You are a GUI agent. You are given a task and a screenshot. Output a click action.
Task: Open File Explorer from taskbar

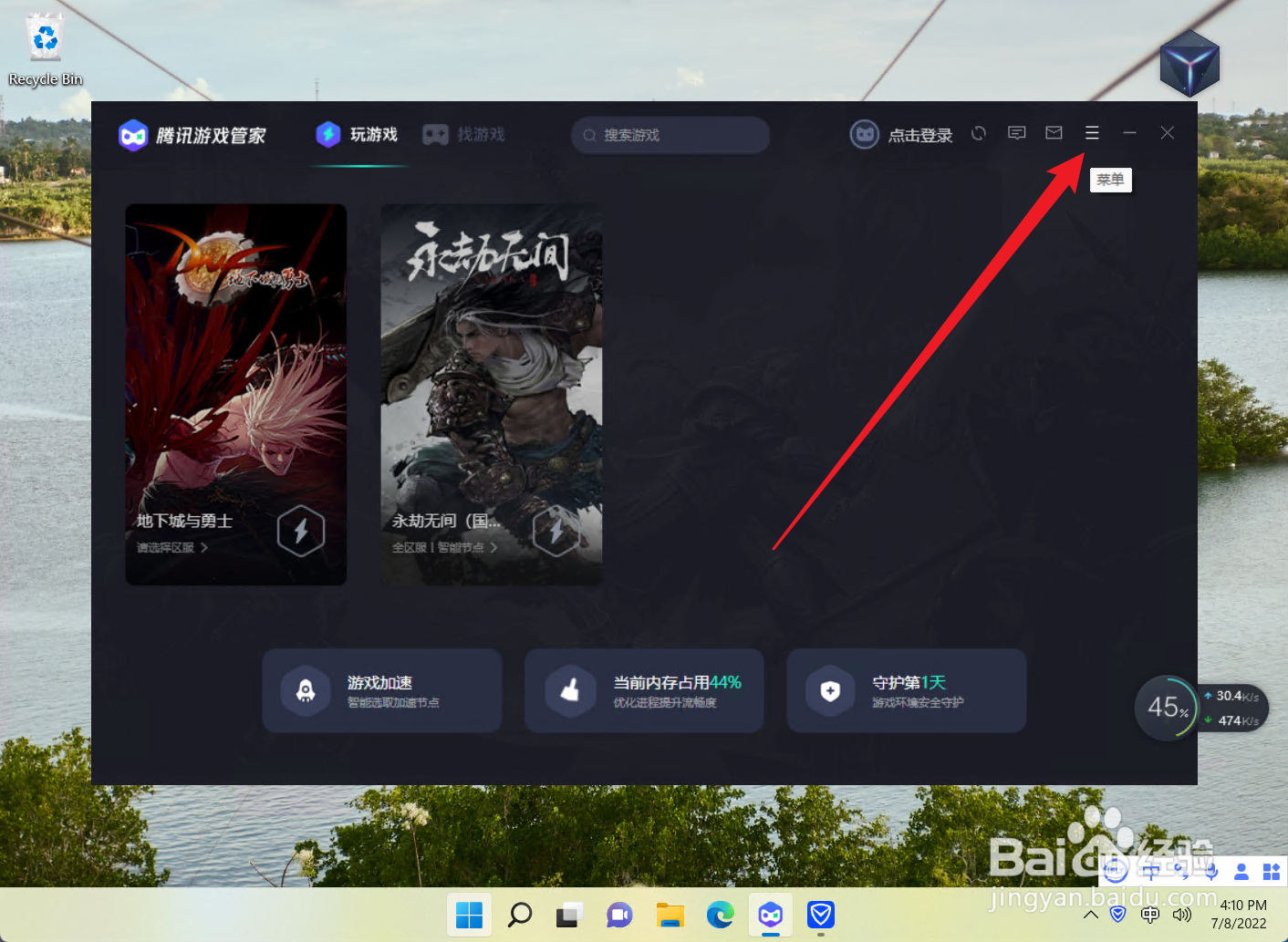pos(670,915)
